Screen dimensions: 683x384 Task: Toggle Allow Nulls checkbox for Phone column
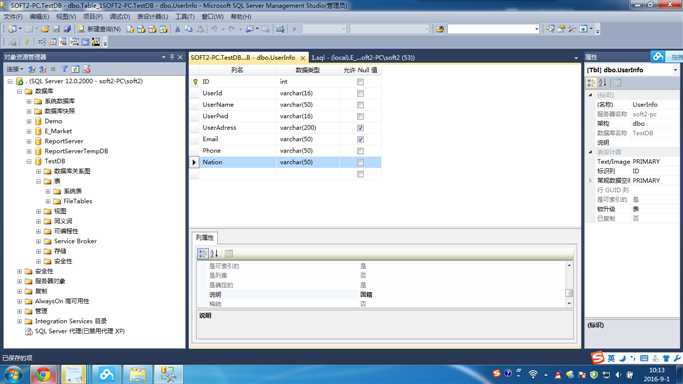pos(360,151)
